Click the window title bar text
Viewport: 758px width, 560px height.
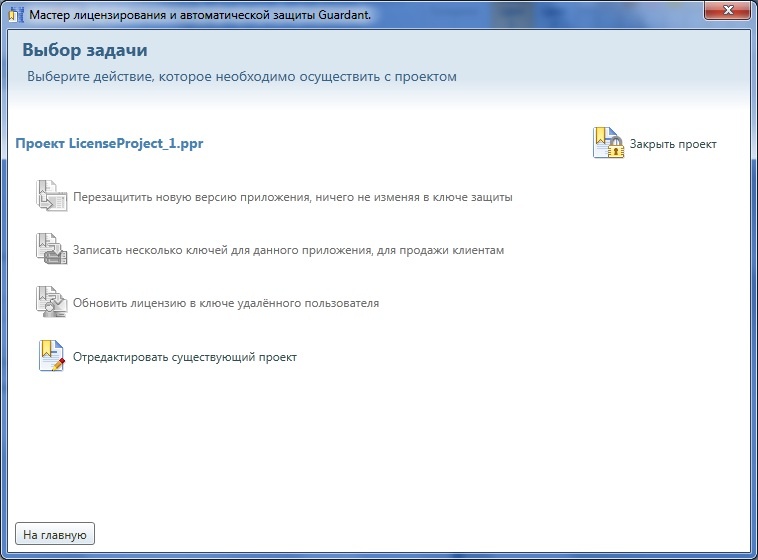pyautogui.click(x=200, y=14)
